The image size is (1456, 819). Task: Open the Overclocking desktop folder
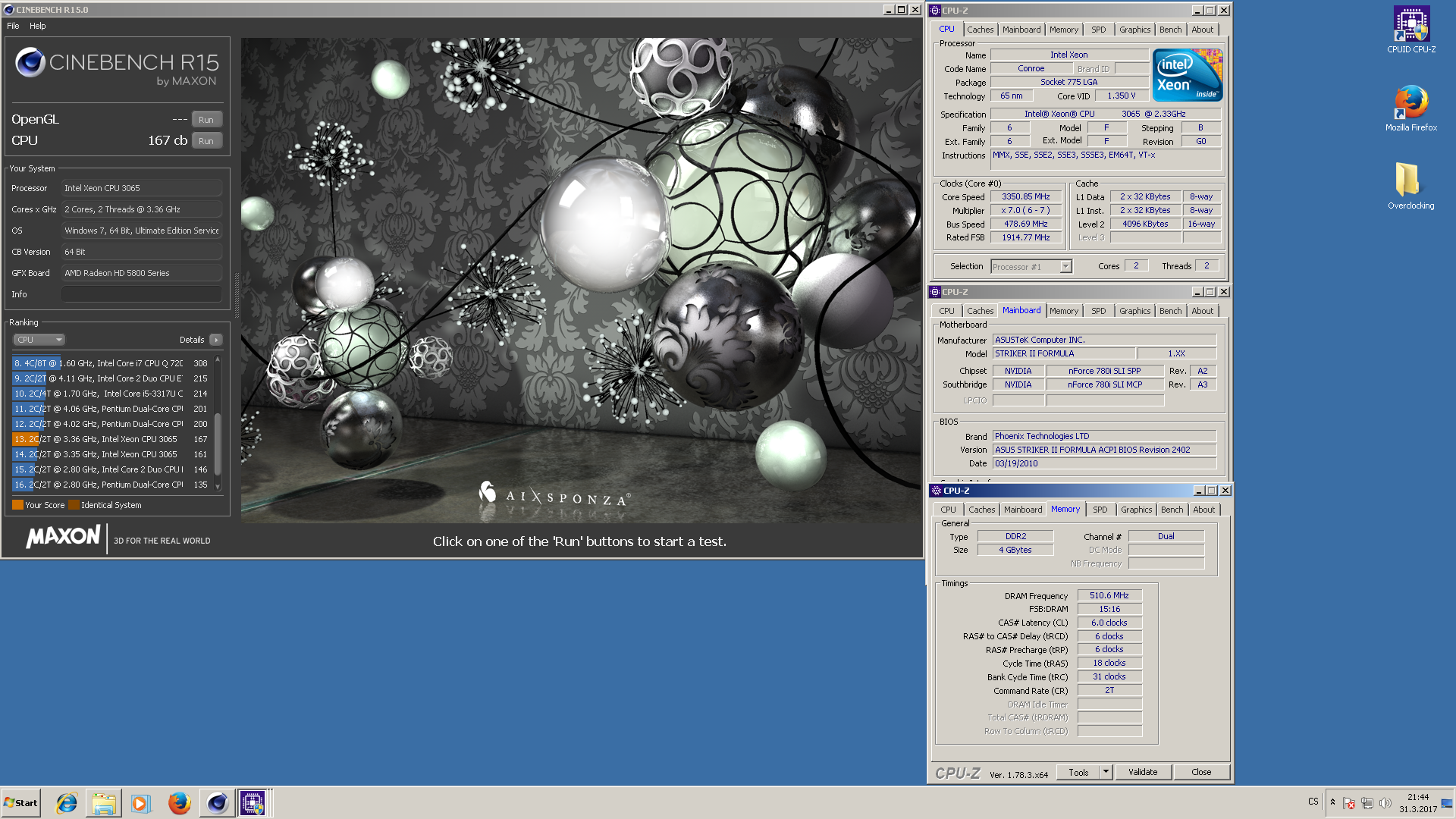point(1410,186)
